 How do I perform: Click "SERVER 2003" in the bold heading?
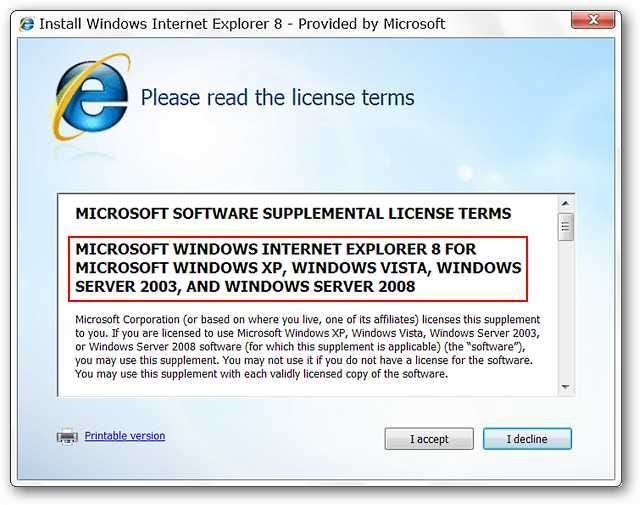point(127,287)
